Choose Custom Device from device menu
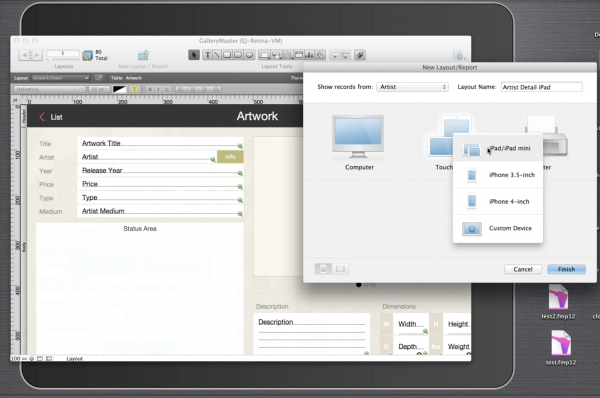 (498, 228)
